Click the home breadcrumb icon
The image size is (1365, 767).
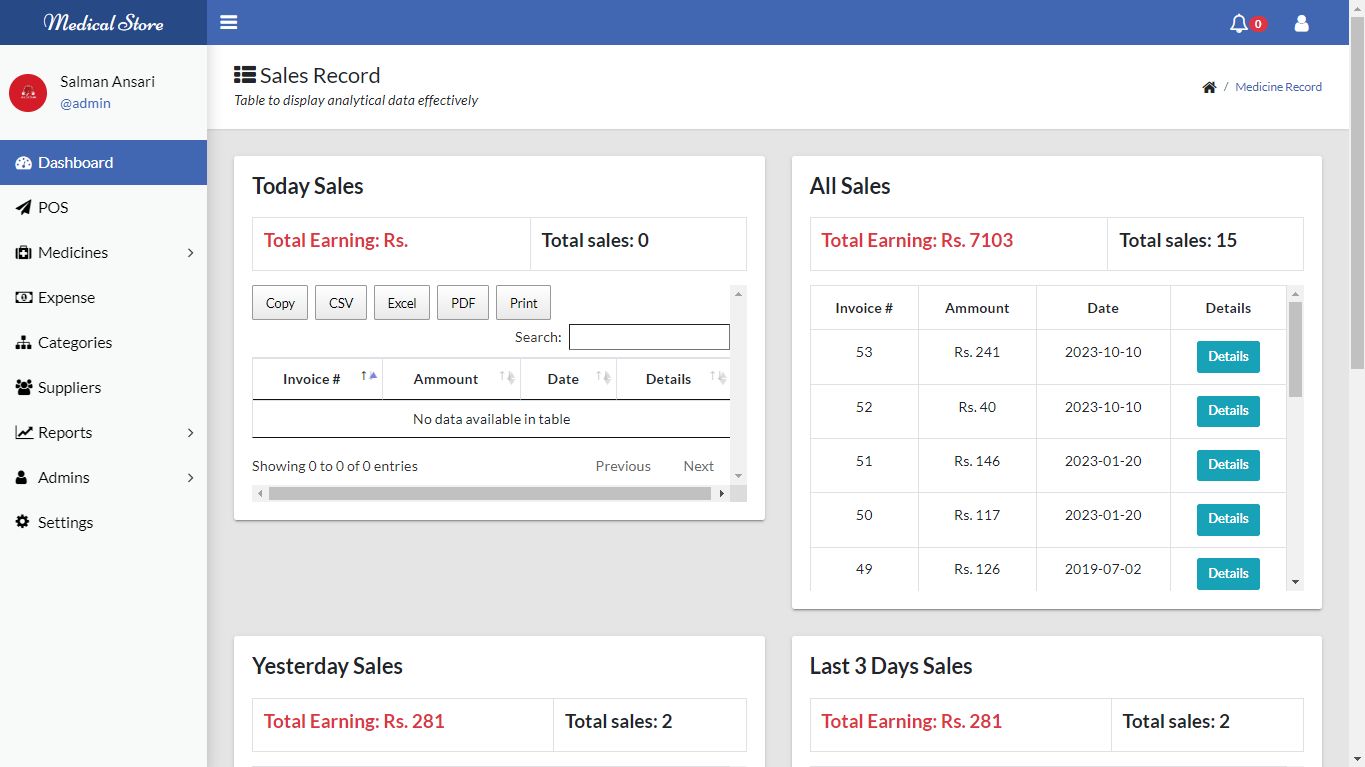(1209, 88)
